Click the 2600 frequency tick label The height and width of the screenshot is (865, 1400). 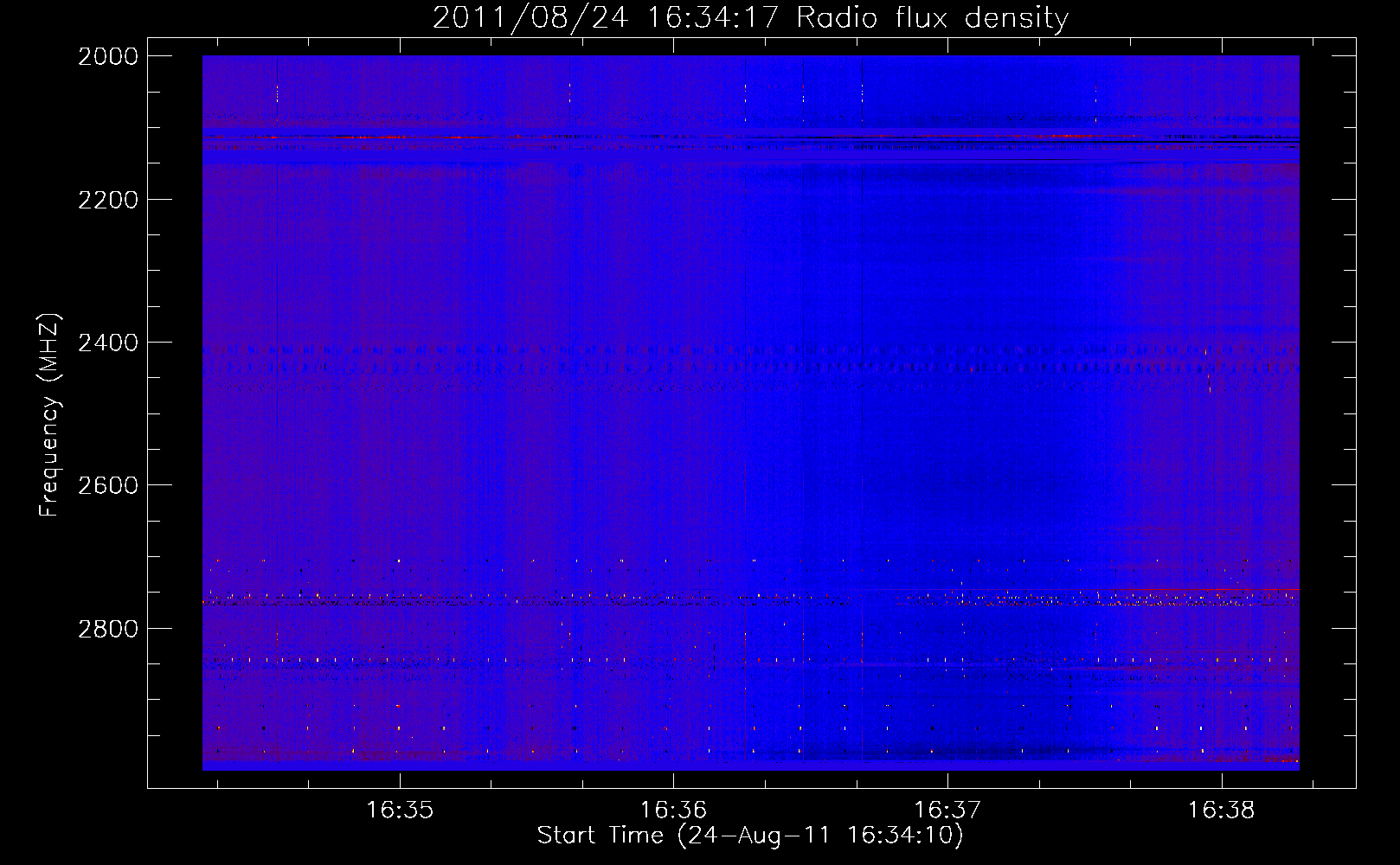[108, 485]
